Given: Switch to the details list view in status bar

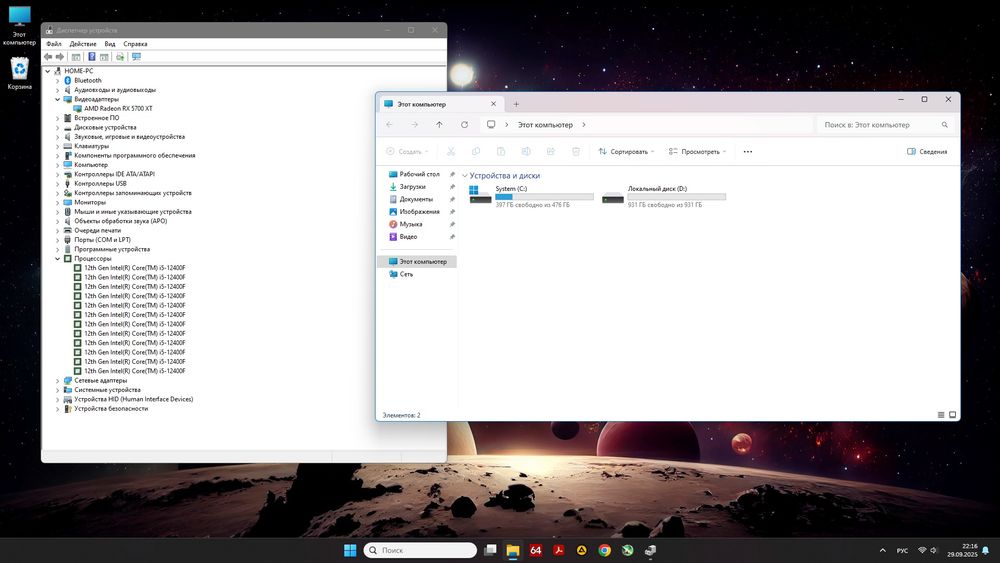Looking at the screenshot, I should point(941,415).
